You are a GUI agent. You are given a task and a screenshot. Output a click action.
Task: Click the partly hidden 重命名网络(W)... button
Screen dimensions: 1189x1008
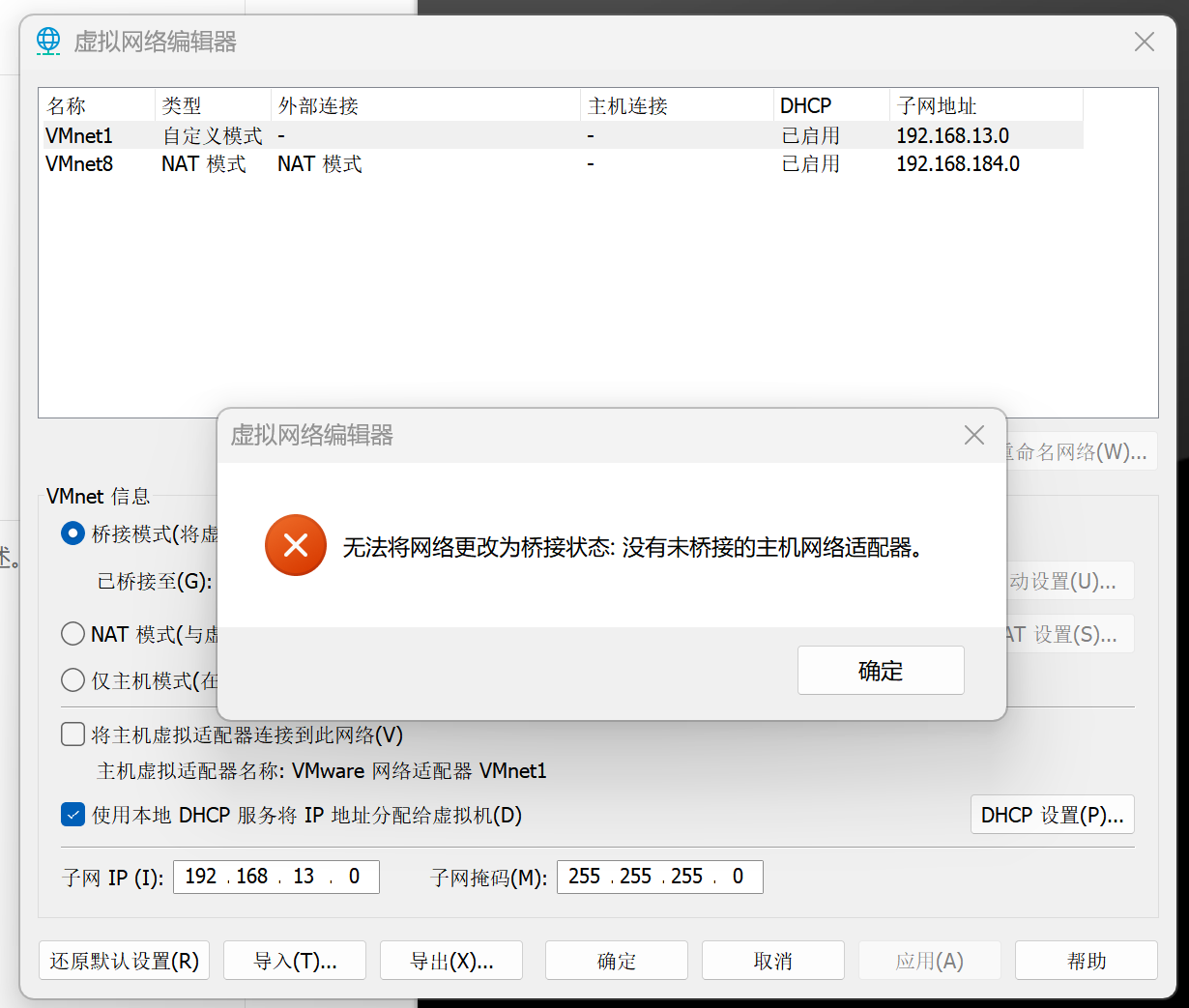[x=1082, y=451]
